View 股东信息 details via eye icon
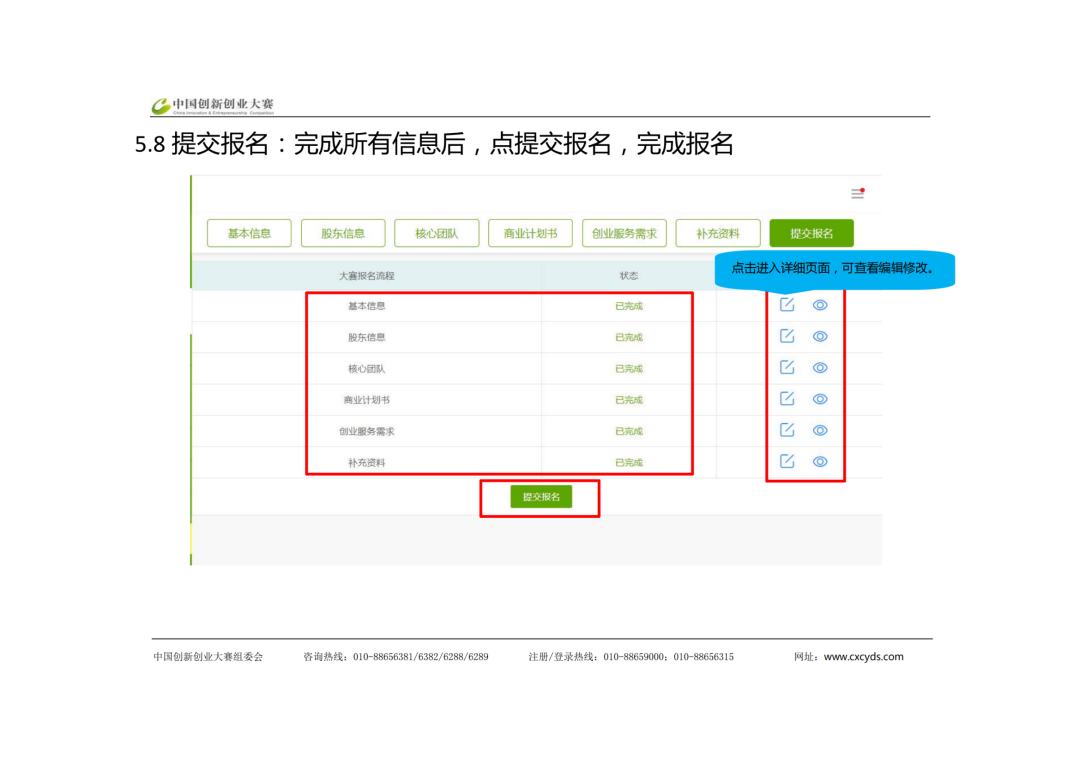1080x764 pixels. [x=820, y=336]
